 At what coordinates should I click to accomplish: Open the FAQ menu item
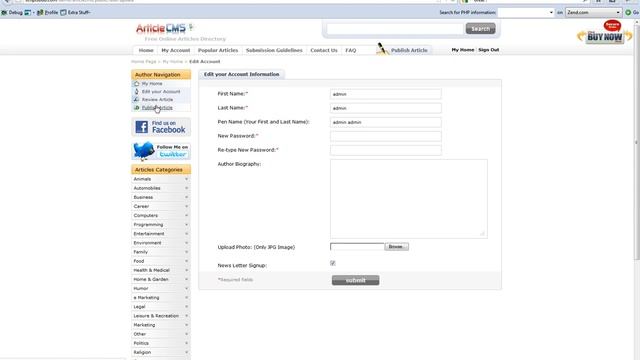tap(351, 50)
